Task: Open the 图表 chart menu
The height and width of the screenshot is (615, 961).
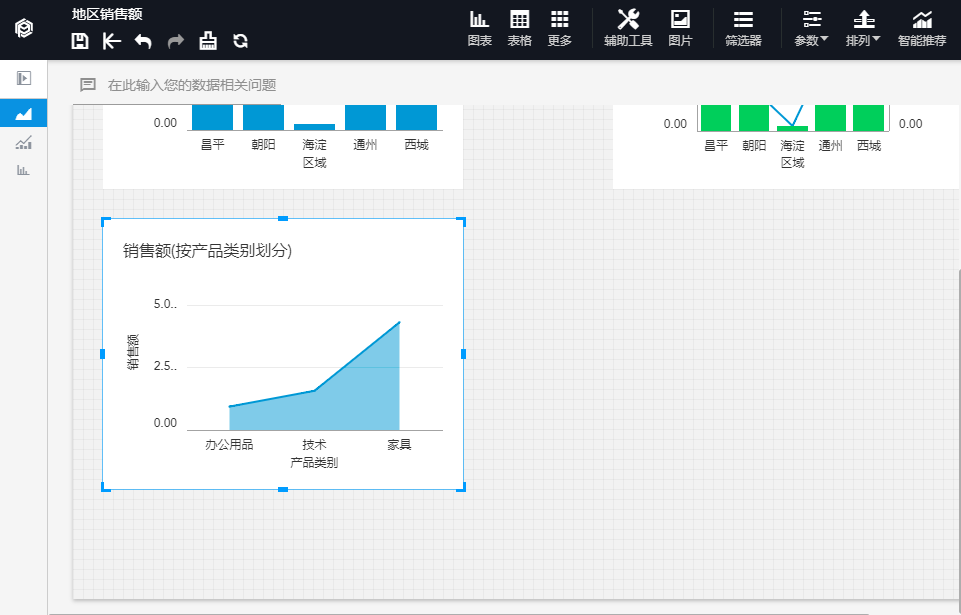Action: (x=480, y=28)
